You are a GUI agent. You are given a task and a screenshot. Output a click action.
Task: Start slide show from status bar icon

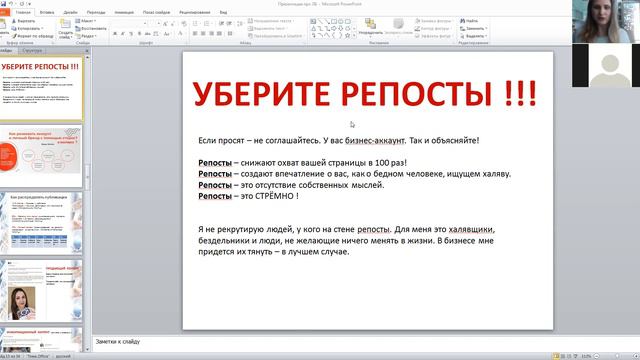point(576,356)
